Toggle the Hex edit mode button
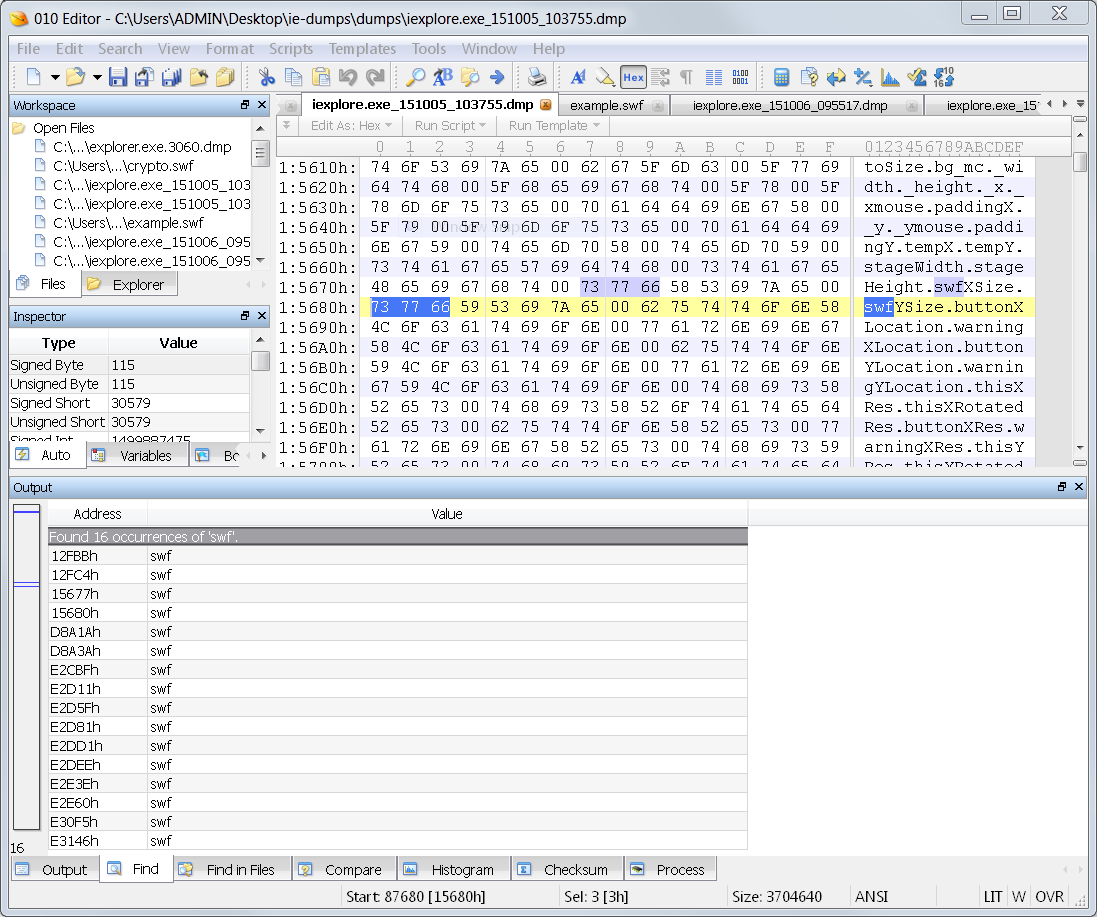The width and height of the screenshot is (1097, 917). click(x=633, y=77)
